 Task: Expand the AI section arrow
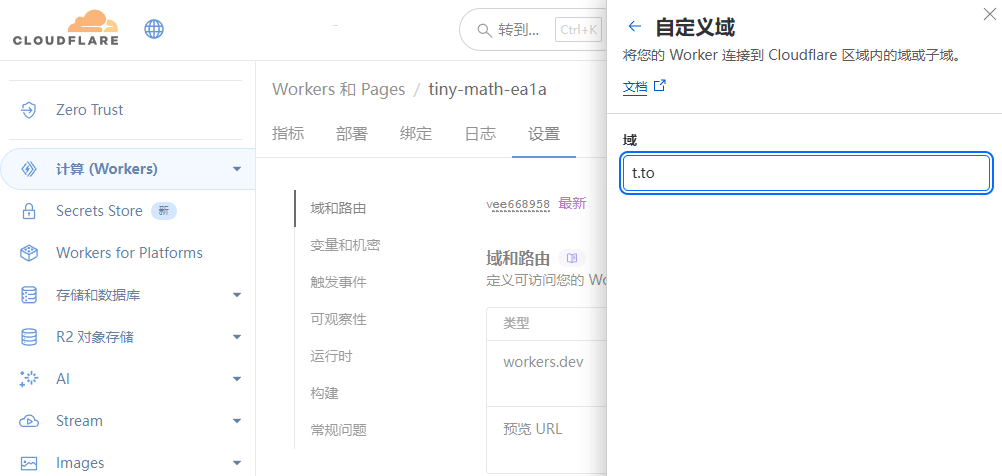click(x=237, y=379)
